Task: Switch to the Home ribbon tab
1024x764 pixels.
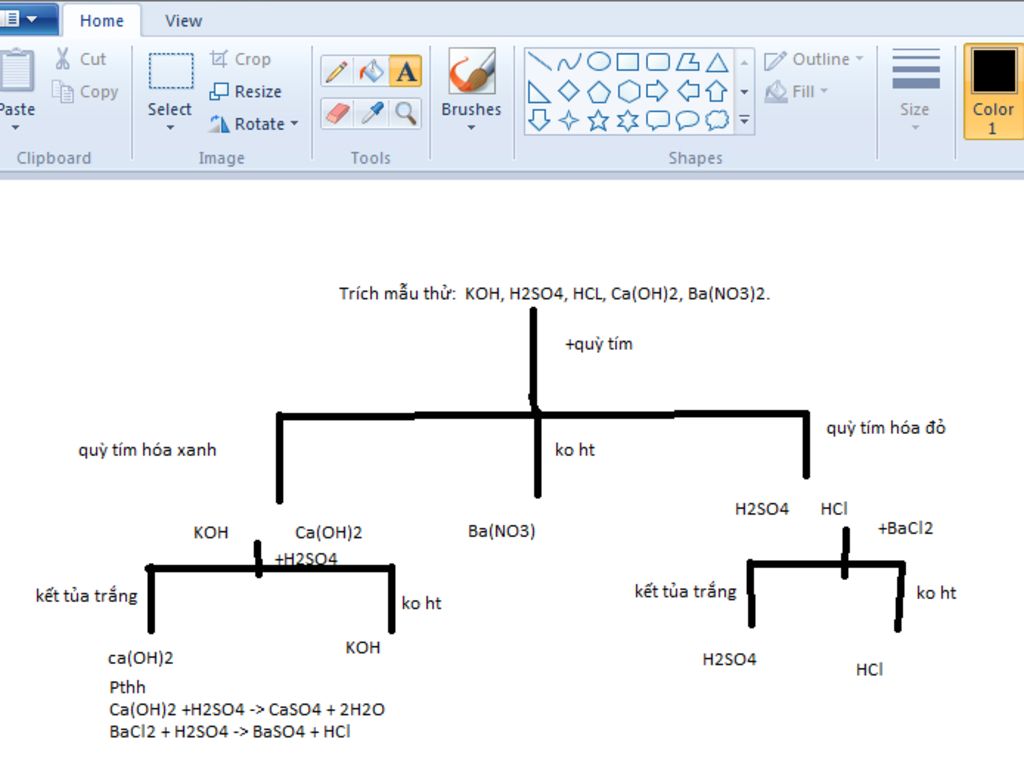Action: (101, 21)
